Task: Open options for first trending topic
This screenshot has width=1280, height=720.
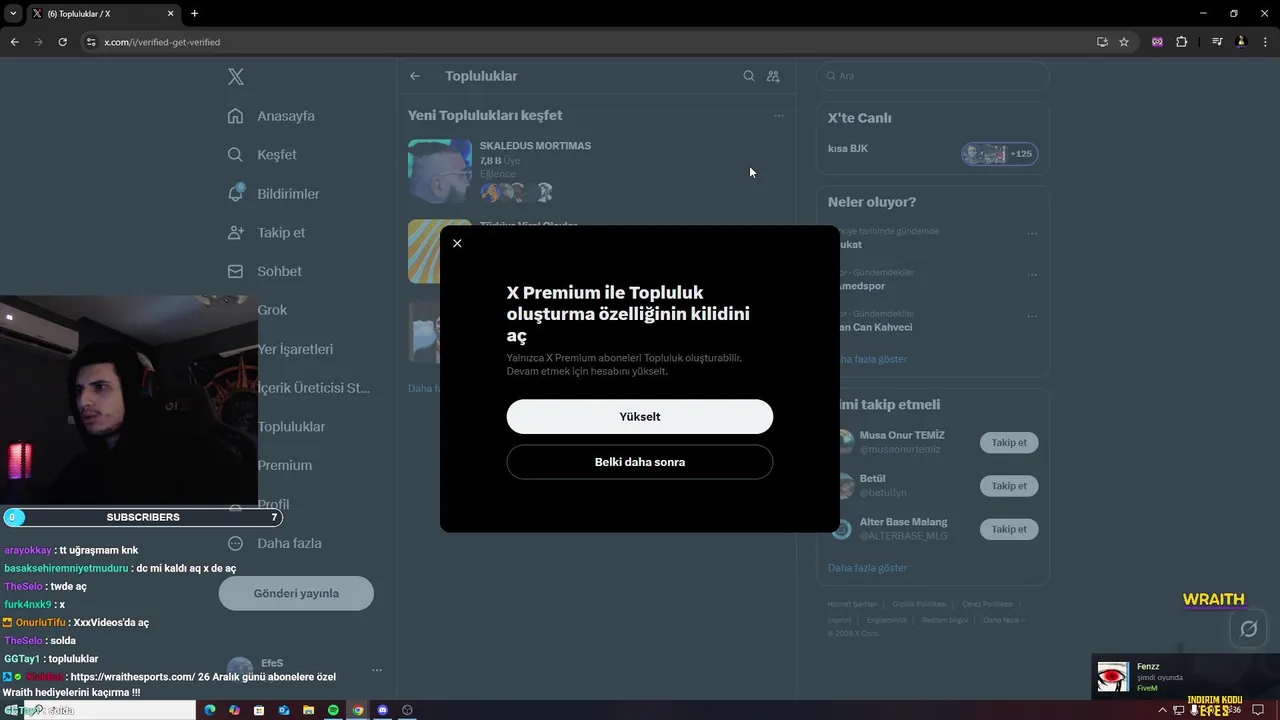Action: (x=1032, y=234)
